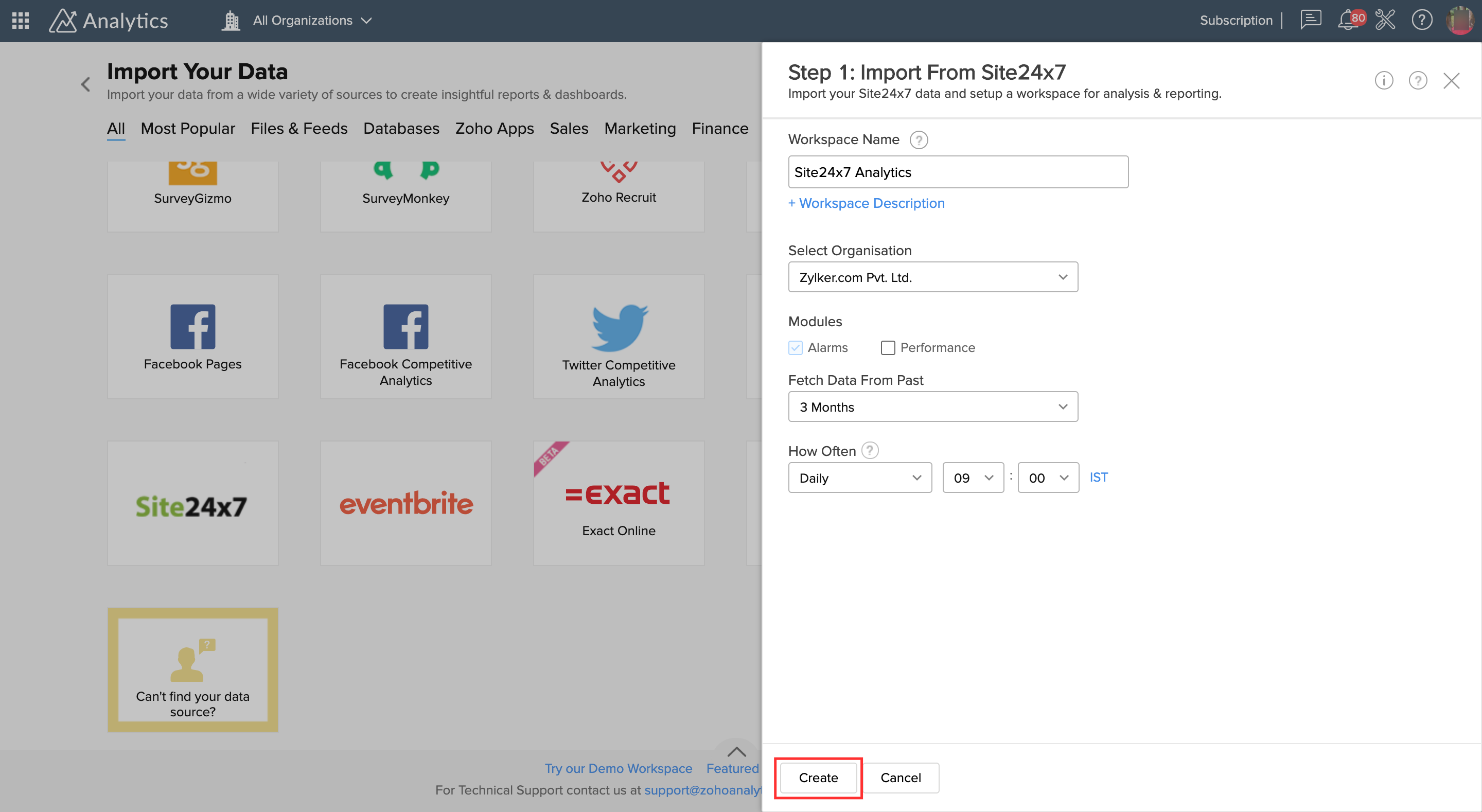Open the feedback chat icon
The height and width of the screenshot is (812, 1482).
[1310, 20]
